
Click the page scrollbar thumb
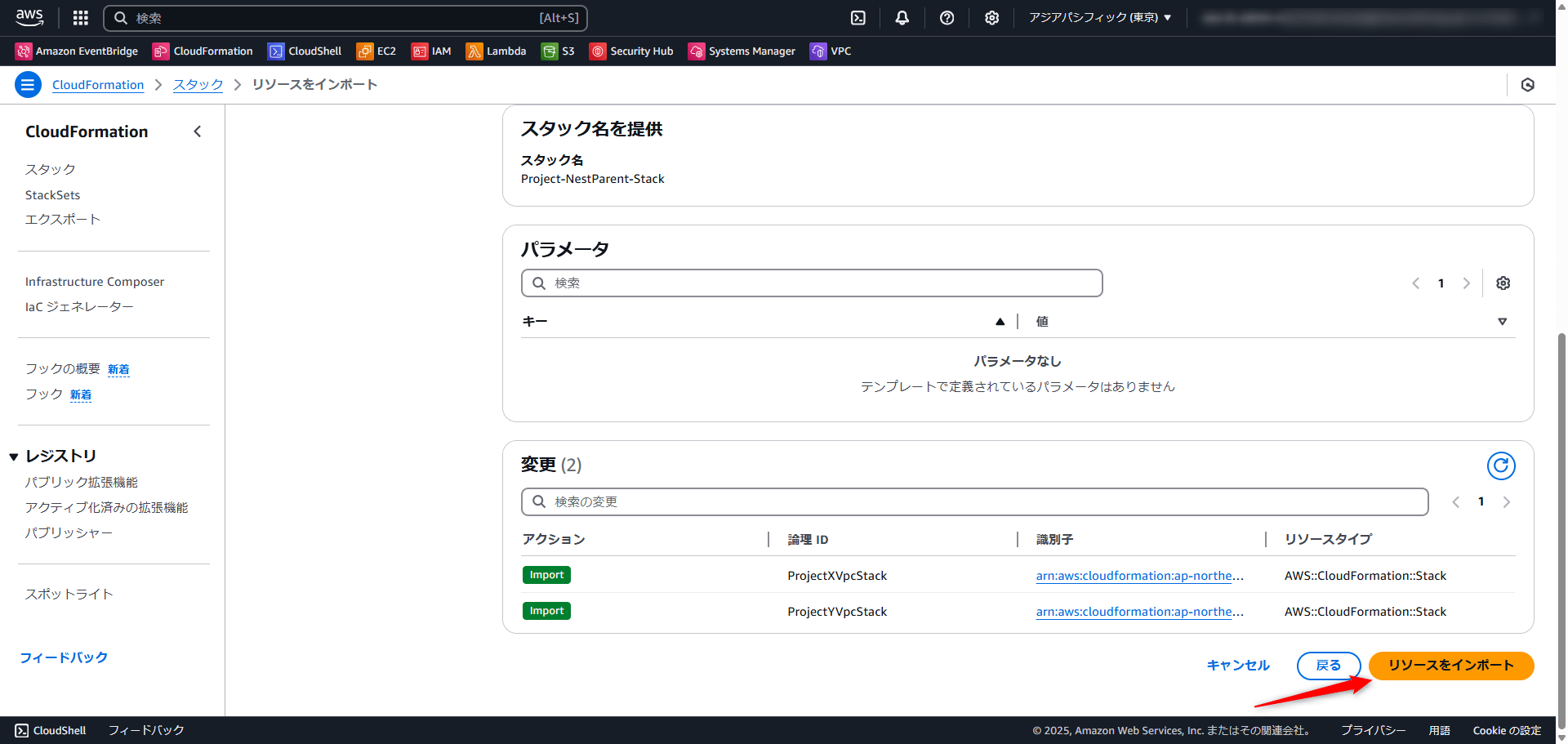[x=1561, y=529]
